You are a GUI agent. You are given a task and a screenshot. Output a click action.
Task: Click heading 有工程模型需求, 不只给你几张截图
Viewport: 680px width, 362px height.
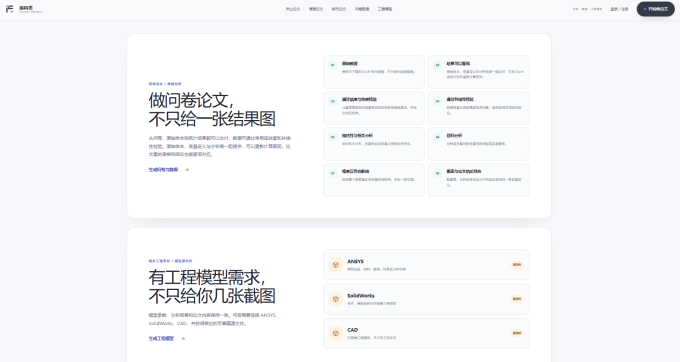212,287
